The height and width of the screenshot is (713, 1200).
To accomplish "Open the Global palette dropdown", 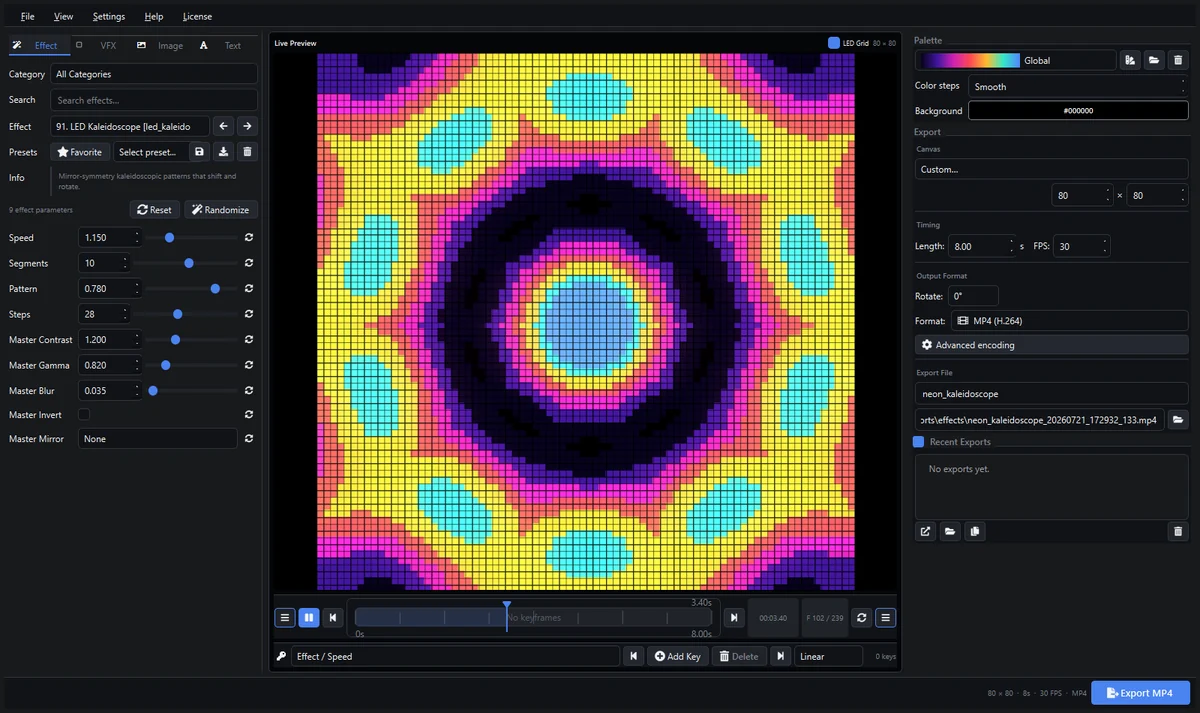I will coord(1015,60).
